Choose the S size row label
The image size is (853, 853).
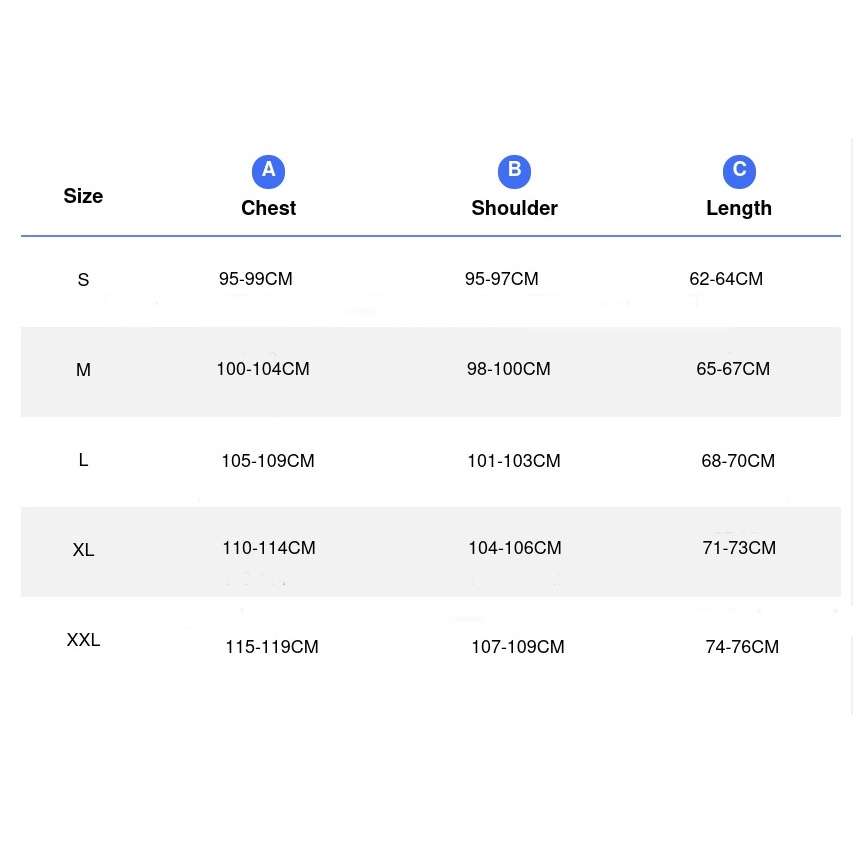pos(83,280)
